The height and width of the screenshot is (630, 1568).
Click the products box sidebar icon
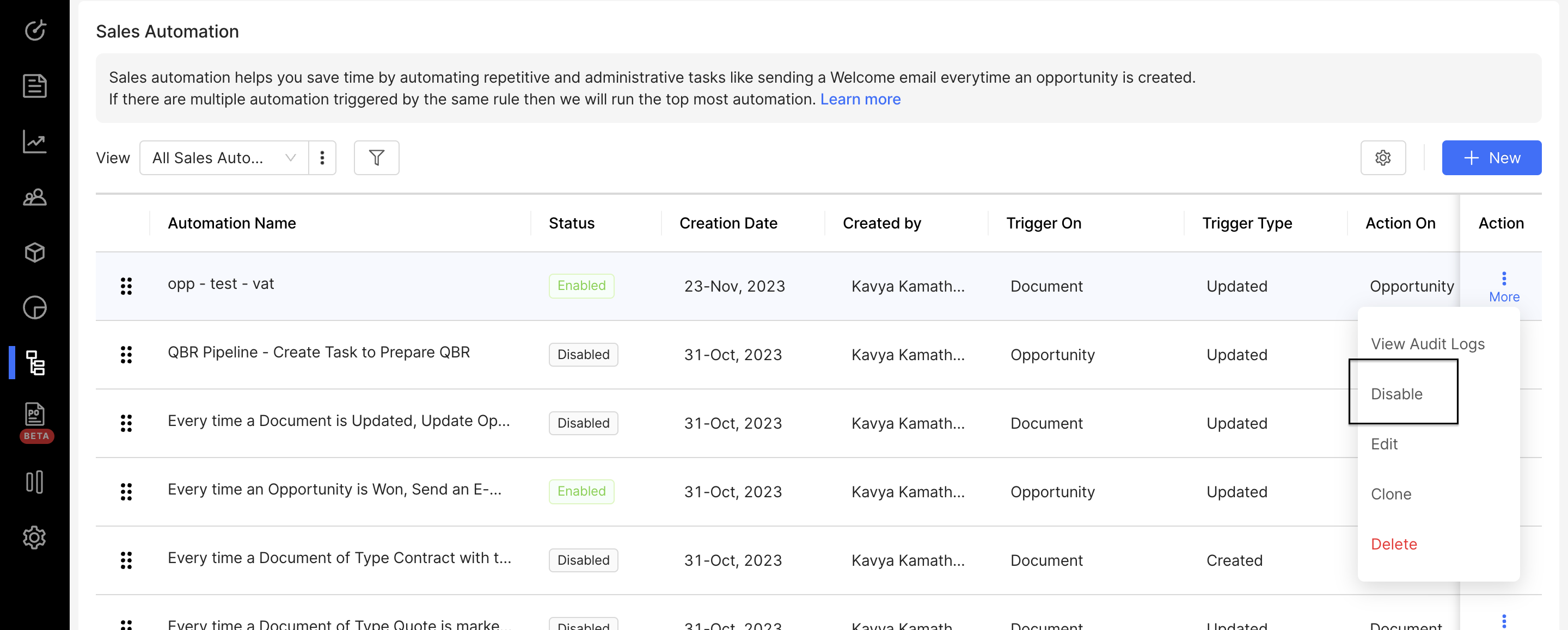(x=35, y=252)
